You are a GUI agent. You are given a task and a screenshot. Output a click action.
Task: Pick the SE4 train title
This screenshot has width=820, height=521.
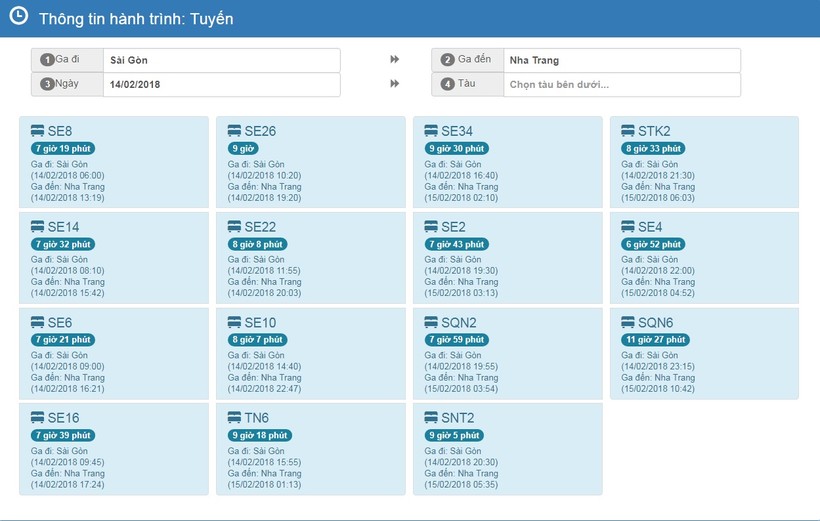pos(650,227)
